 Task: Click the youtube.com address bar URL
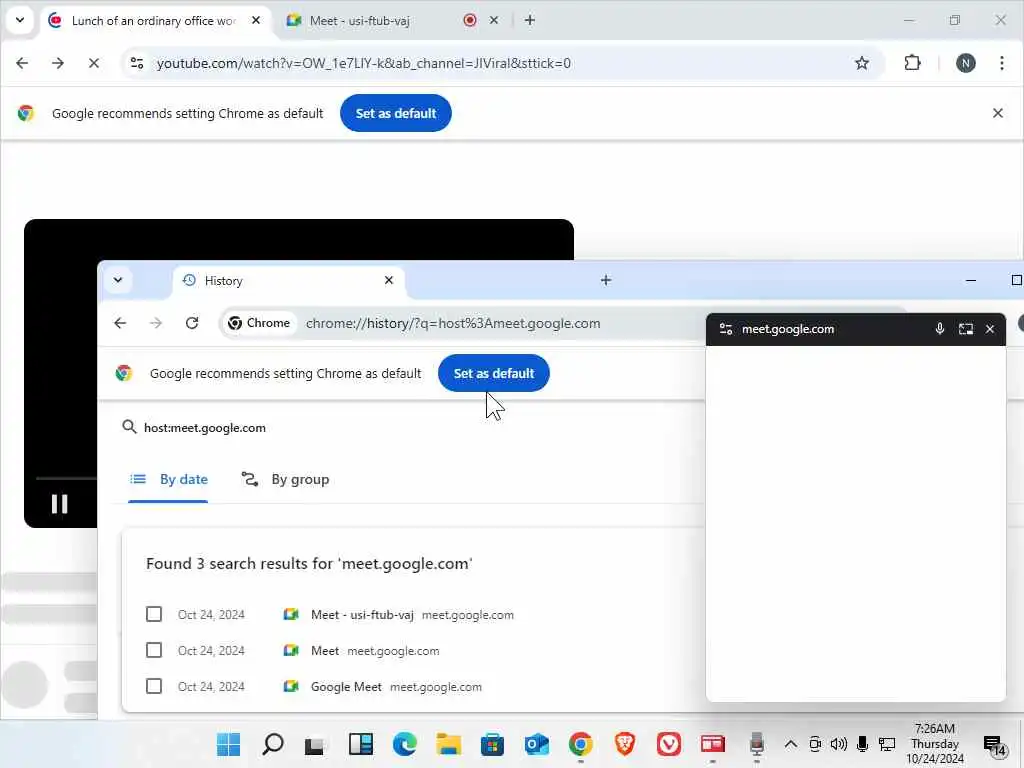point(364,63)
